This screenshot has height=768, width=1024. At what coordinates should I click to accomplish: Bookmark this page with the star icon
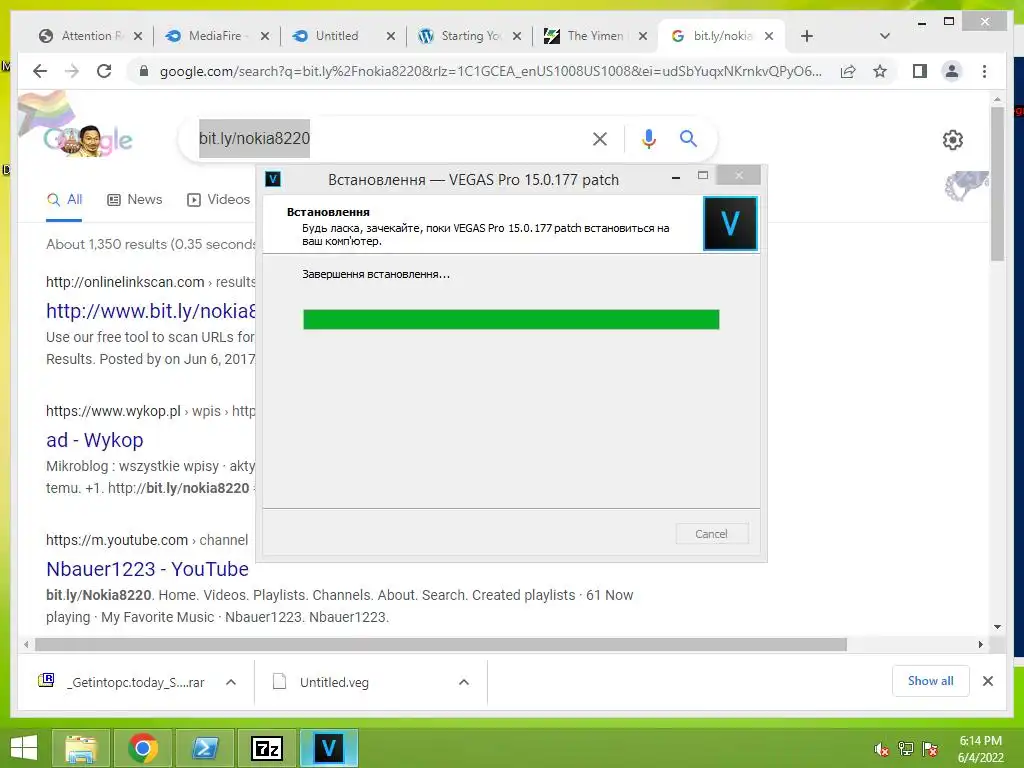coord(880,71)
